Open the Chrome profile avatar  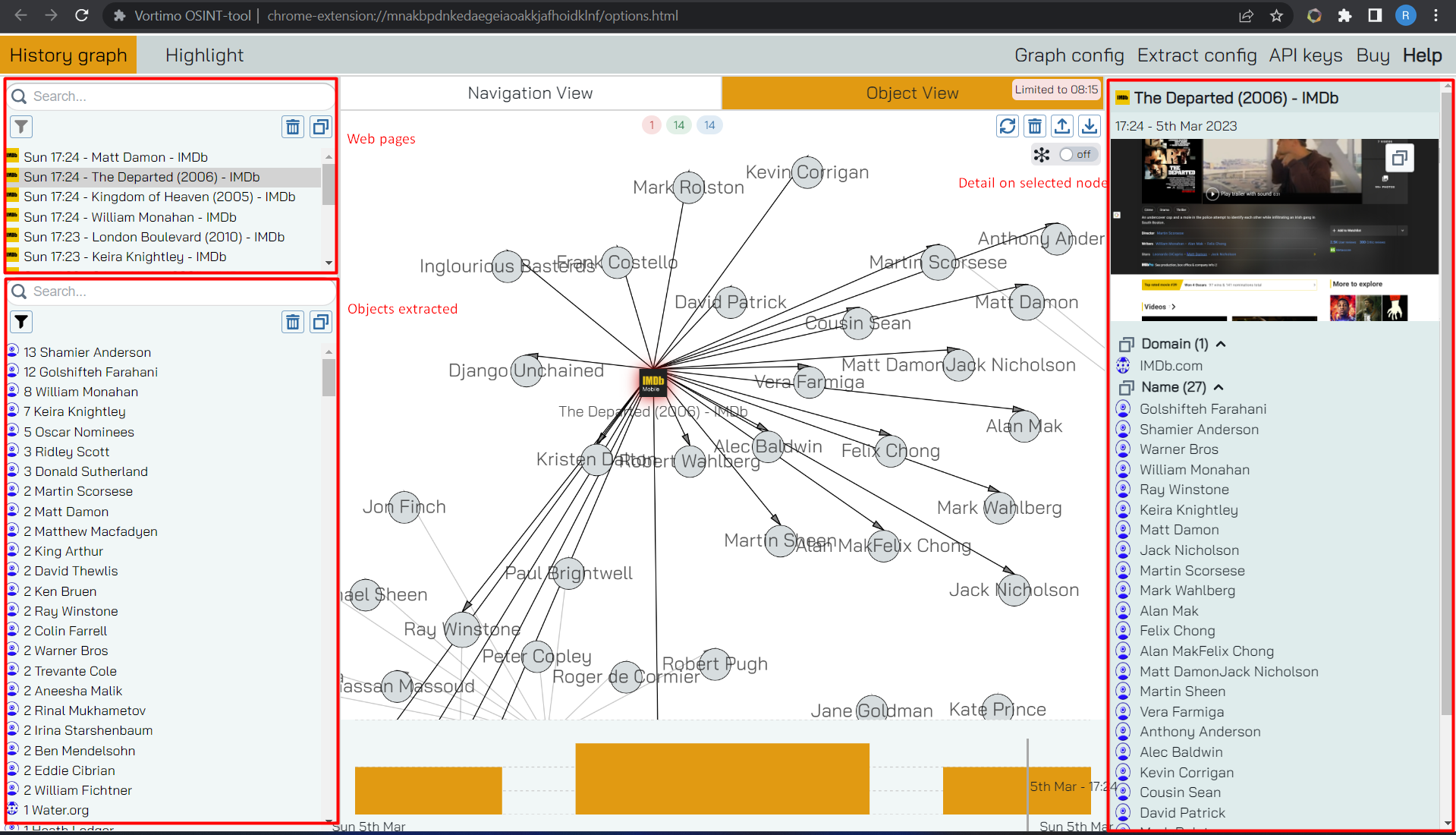[1406, 15]
